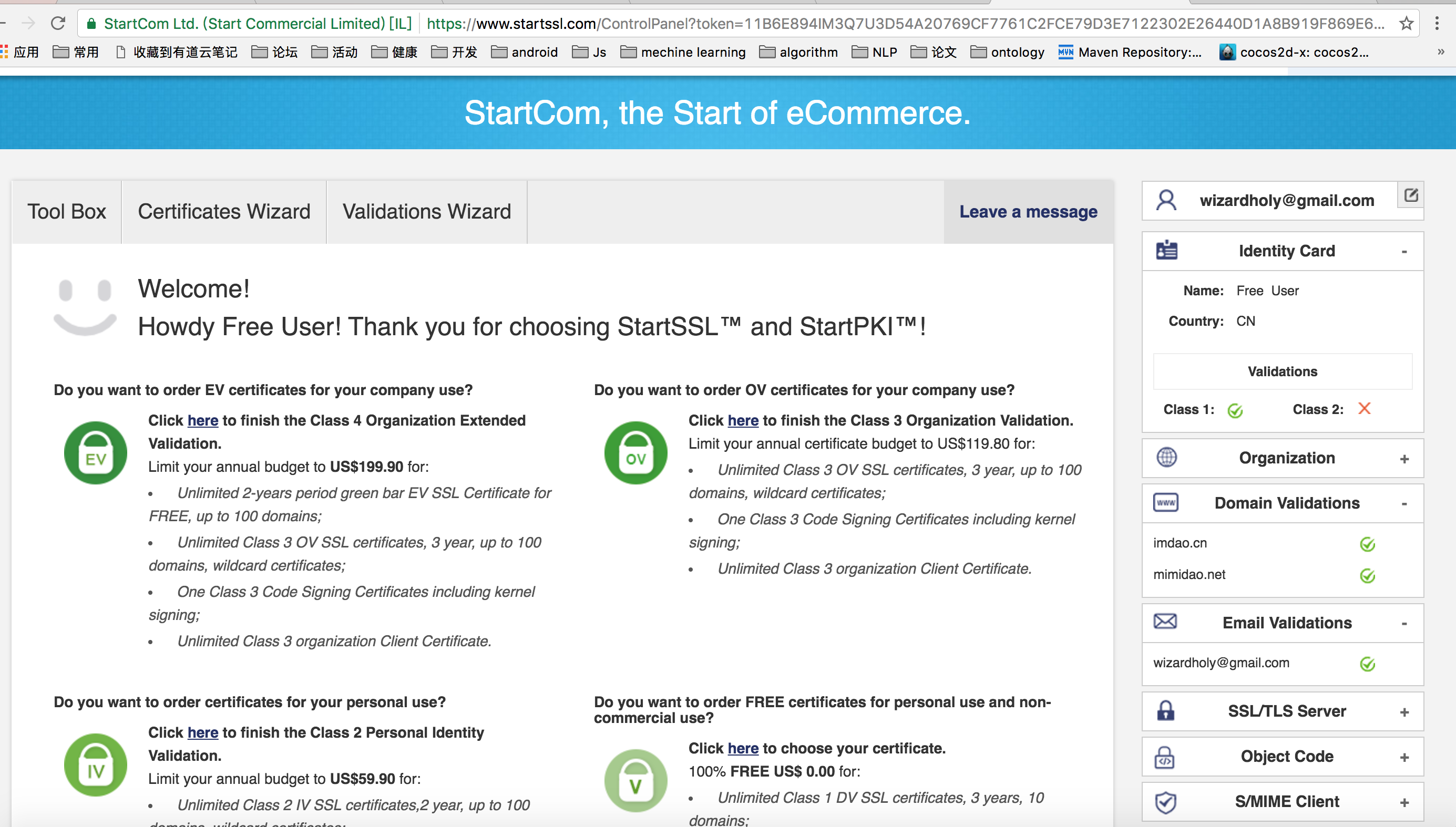Expand the Organization panel
Viewport: 1456px width, 827px height.
1404,458
